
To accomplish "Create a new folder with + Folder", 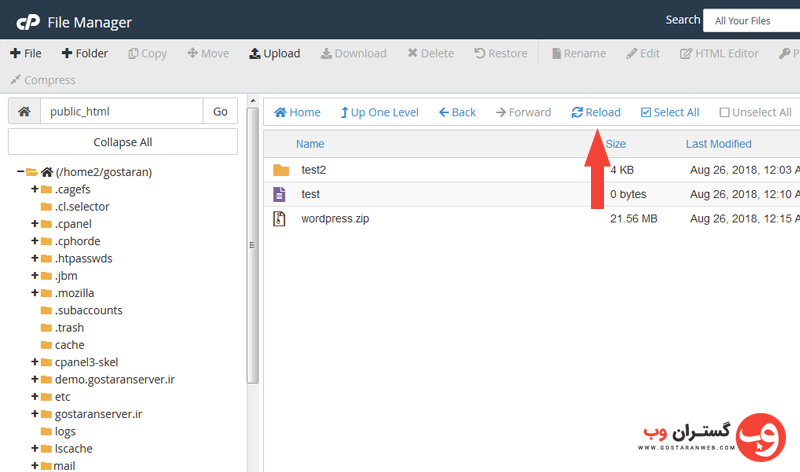I will 67,54.
